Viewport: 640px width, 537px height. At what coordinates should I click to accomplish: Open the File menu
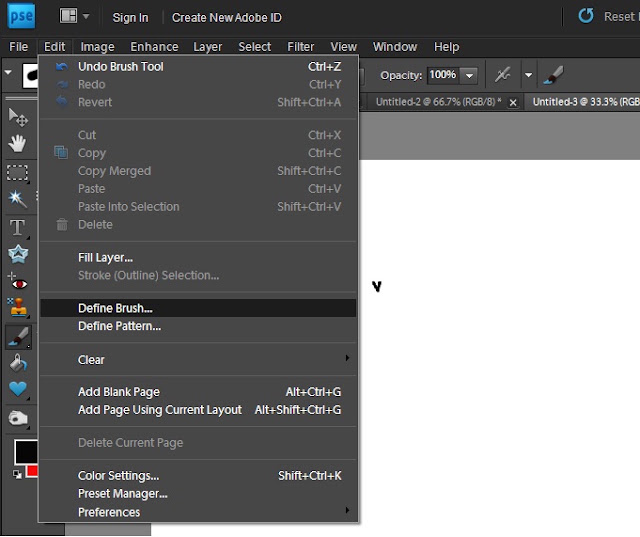point(18,47)
